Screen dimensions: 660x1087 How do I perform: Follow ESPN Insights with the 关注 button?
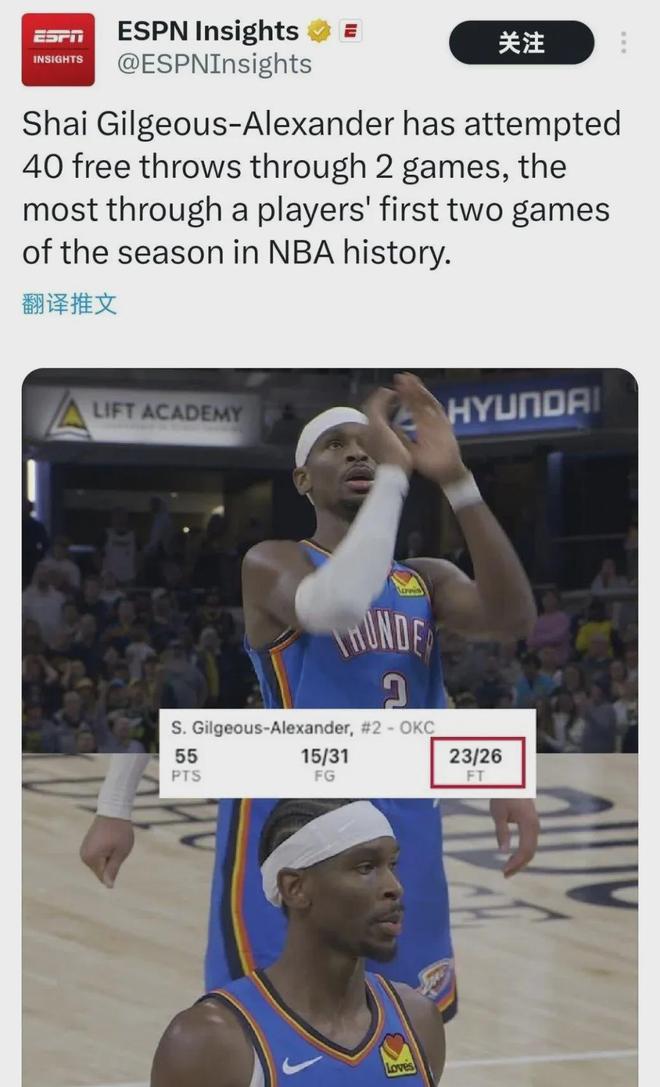[521, 42]
